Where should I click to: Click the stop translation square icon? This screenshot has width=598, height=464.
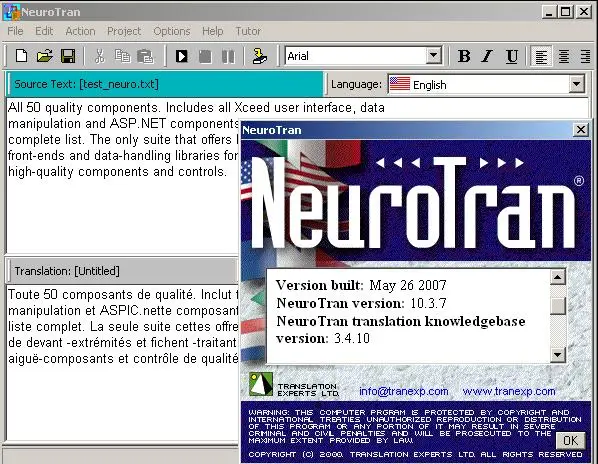[205, 56]
